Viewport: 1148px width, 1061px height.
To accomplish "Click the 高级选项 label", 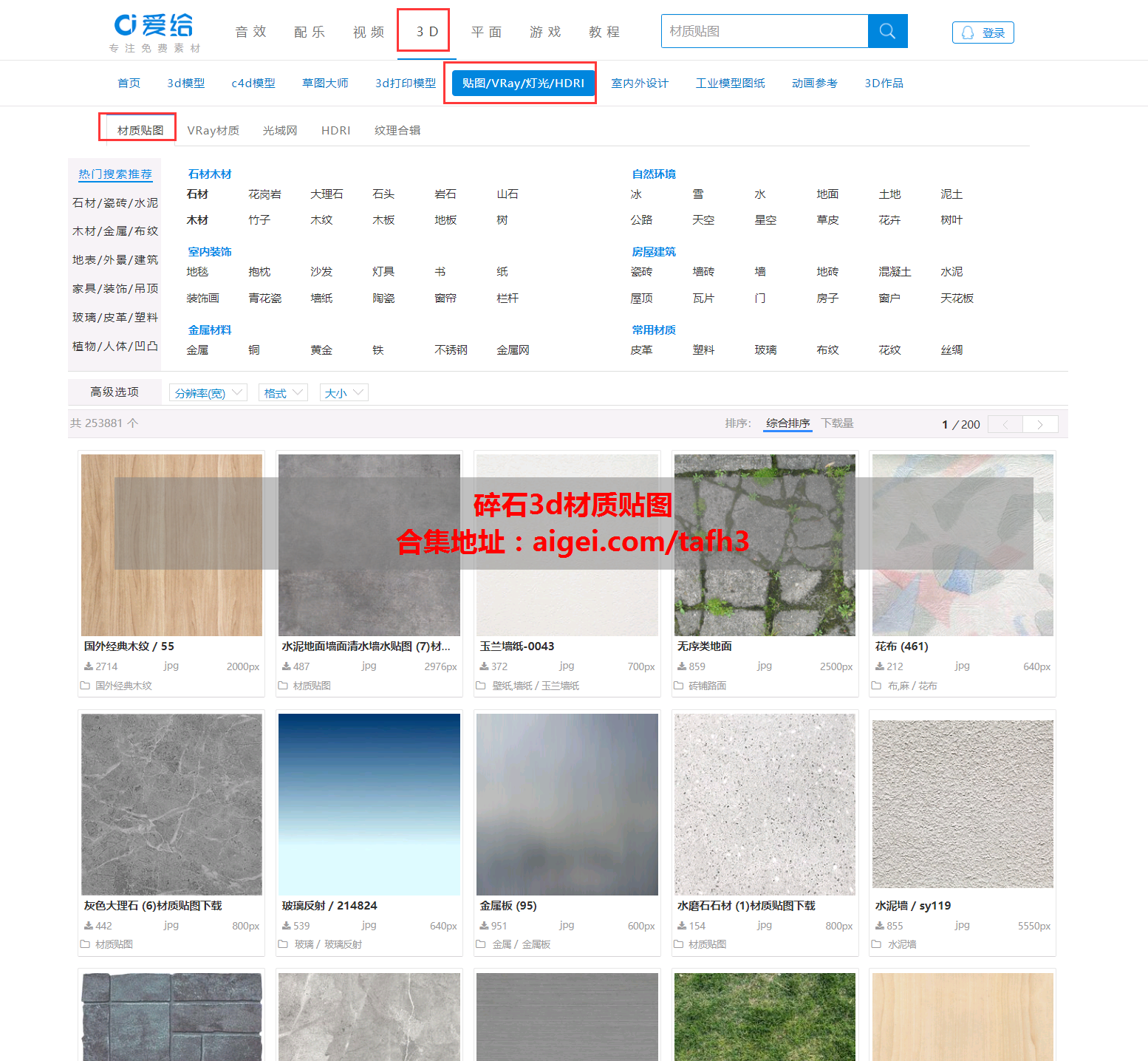I will pyautogui.click(x=115, y=392).
